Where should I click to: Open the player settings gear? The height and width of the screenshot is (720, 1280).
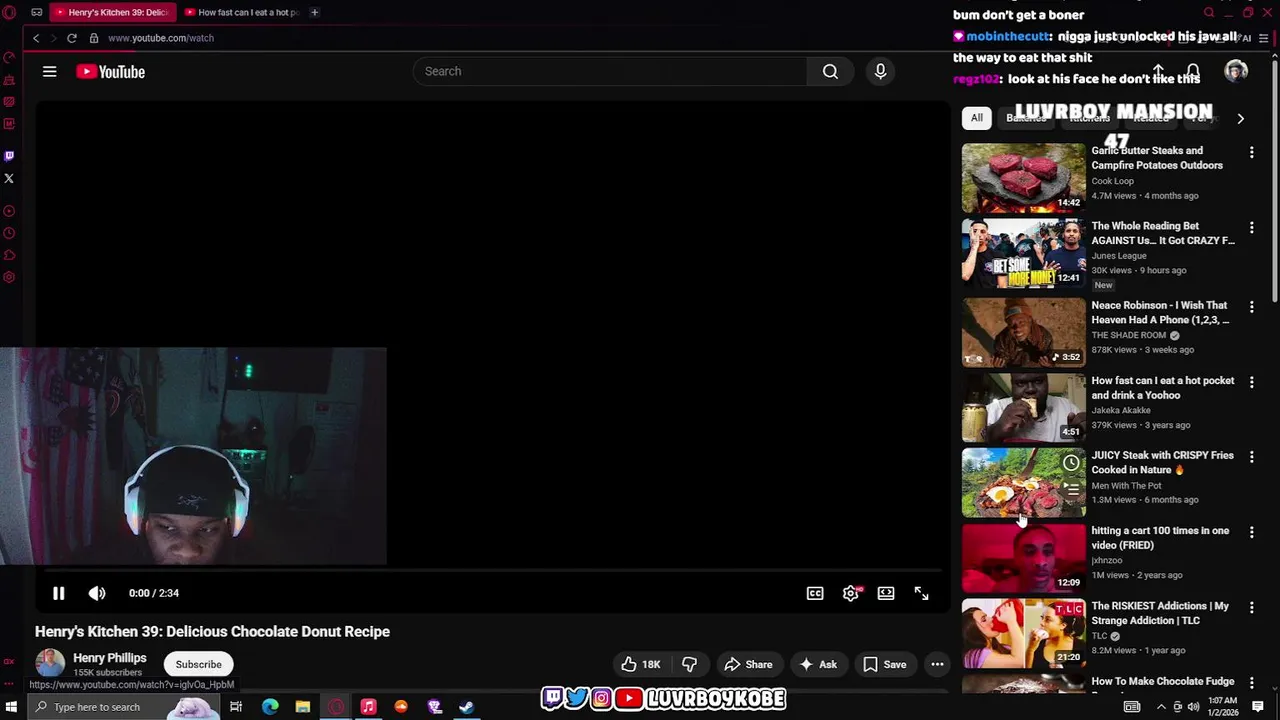point(851,593)
